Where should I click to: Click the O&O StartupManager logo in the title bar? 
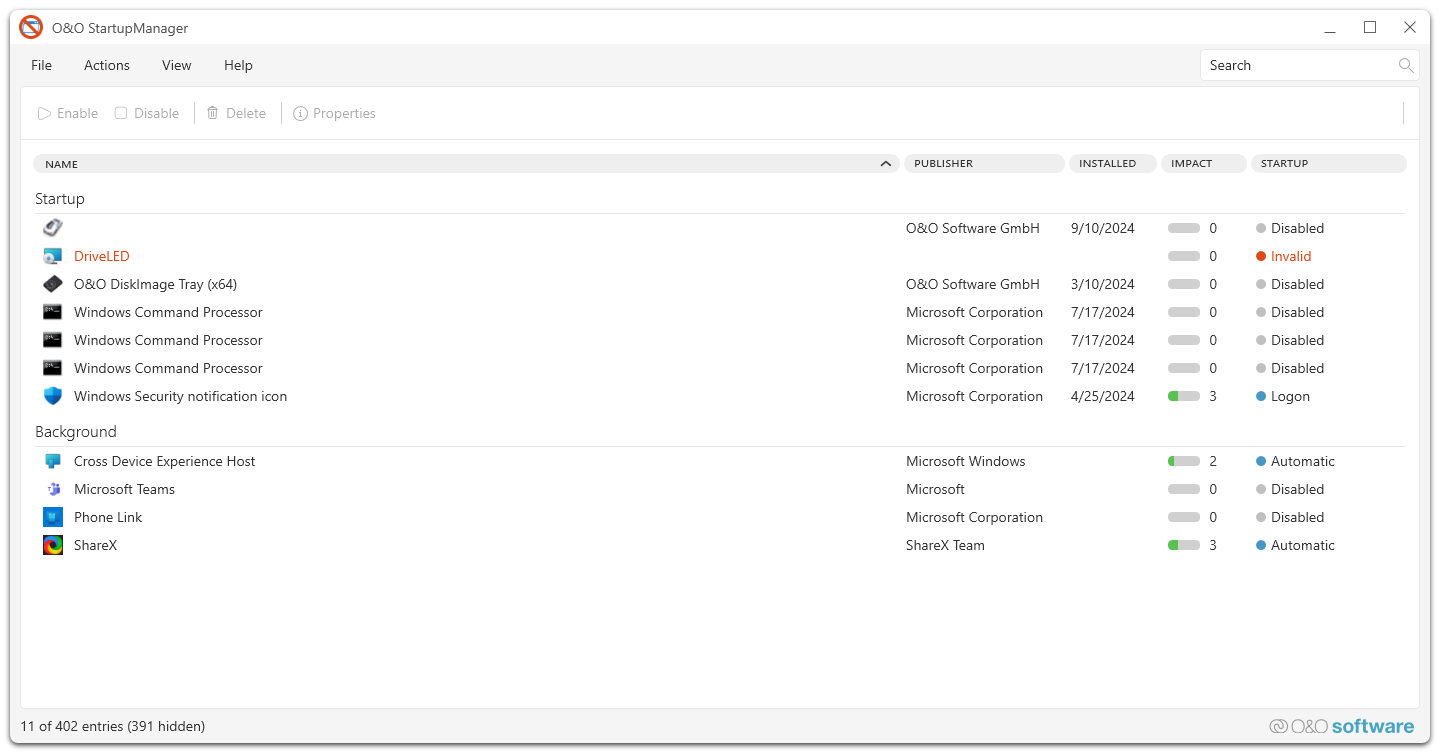click(31, 28)
